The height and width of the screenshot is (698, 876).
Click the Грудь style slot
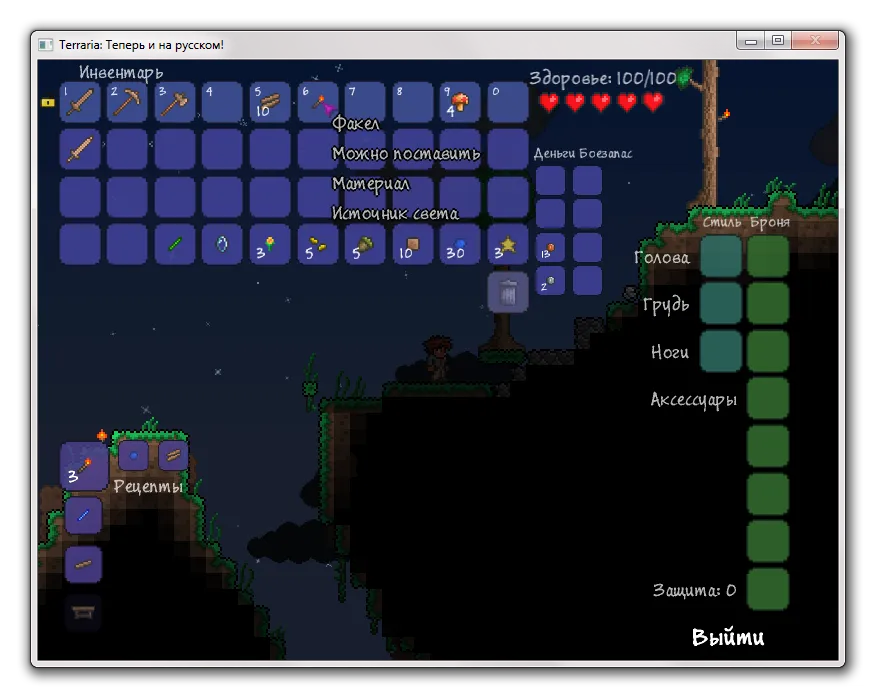[721, 303]
